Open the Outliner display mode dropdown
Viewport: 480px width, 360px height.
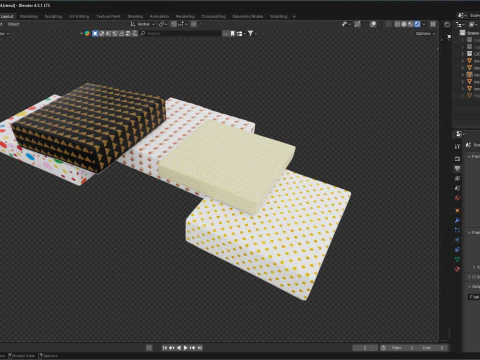(x=473, y=24)
